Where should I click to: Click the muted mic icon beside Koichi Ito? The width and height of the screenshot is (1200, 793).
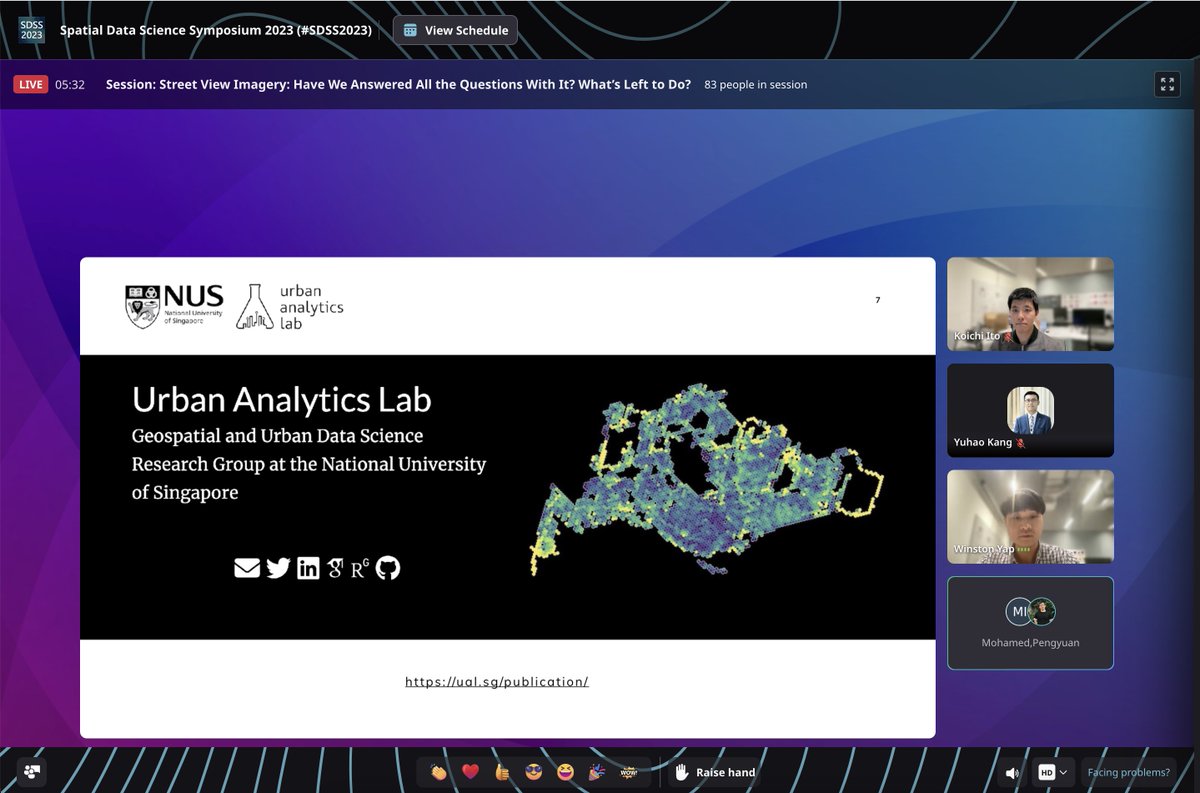[x=1010, y=337]
